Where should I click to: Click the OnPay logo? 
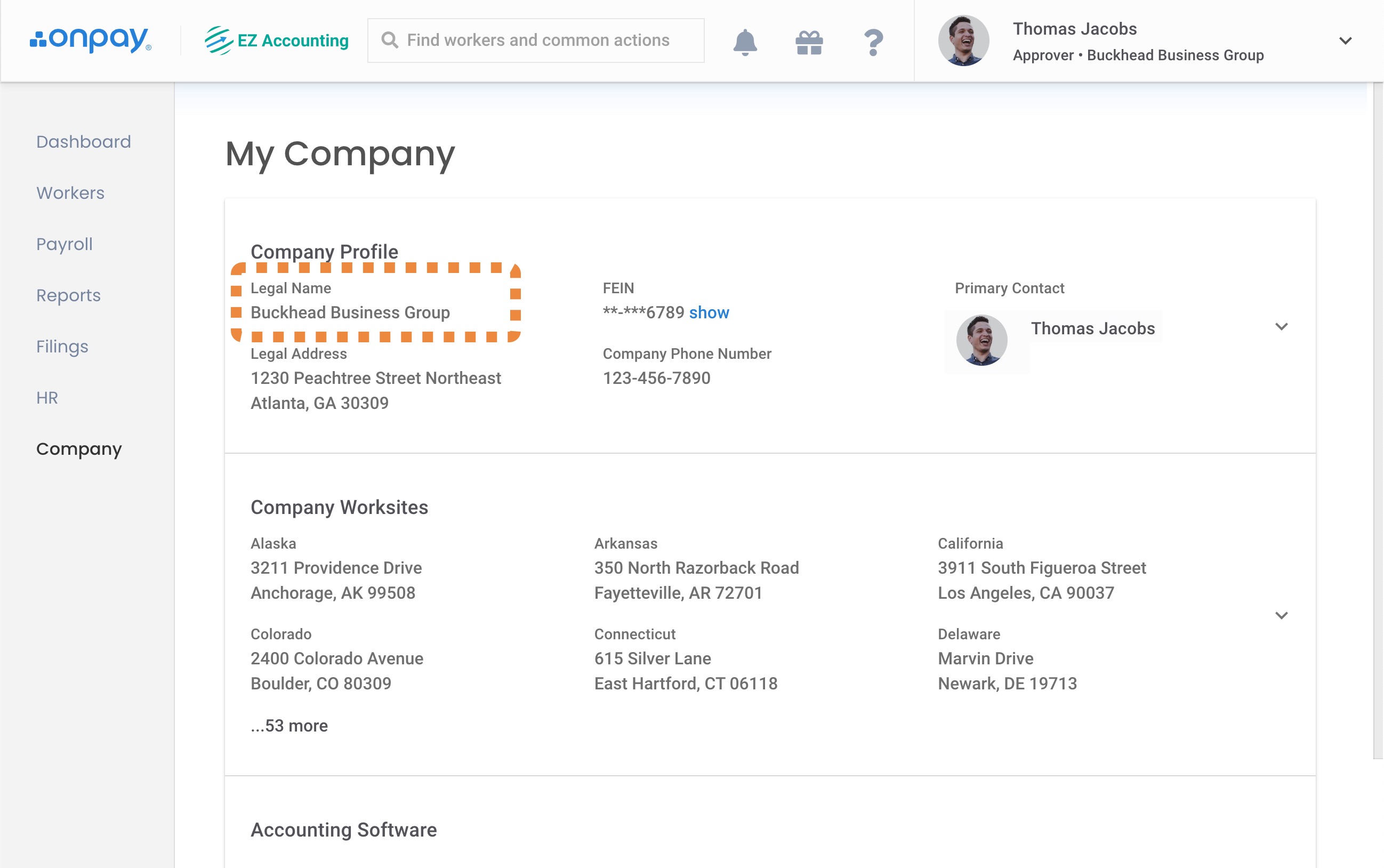coord(91,39)
